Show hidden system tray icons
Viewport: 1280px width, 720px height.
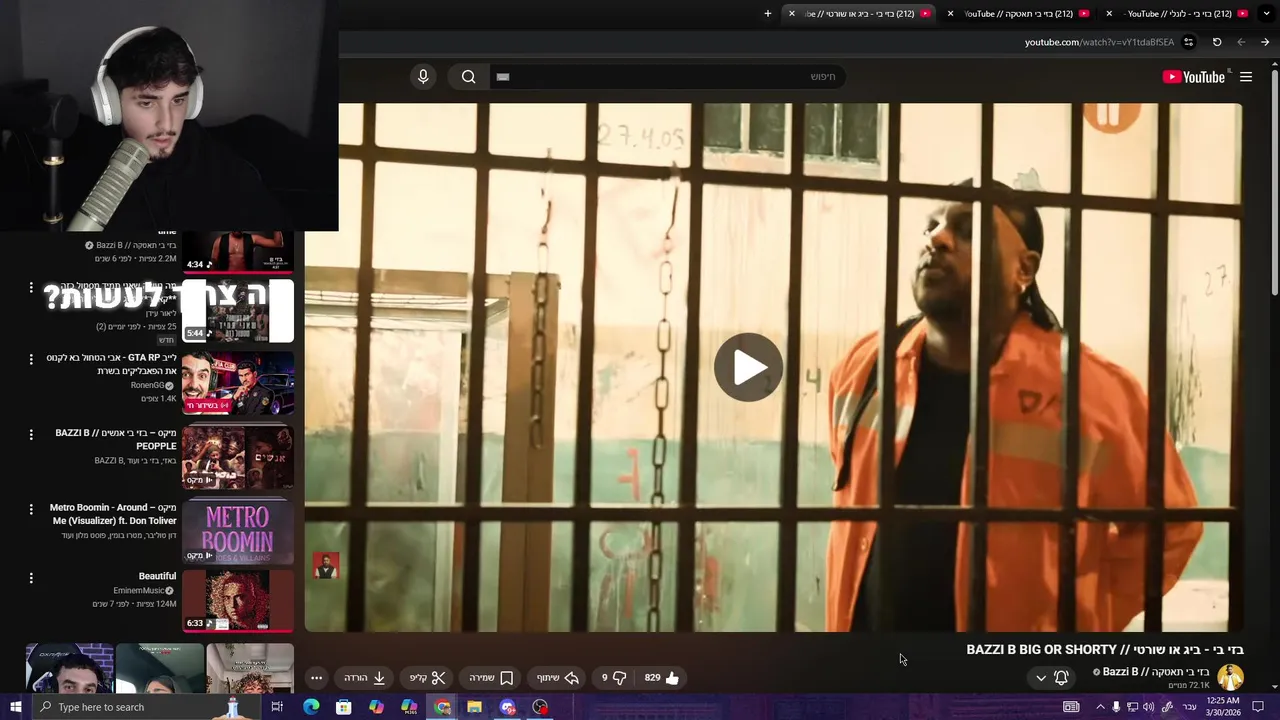coord(1100,707)
